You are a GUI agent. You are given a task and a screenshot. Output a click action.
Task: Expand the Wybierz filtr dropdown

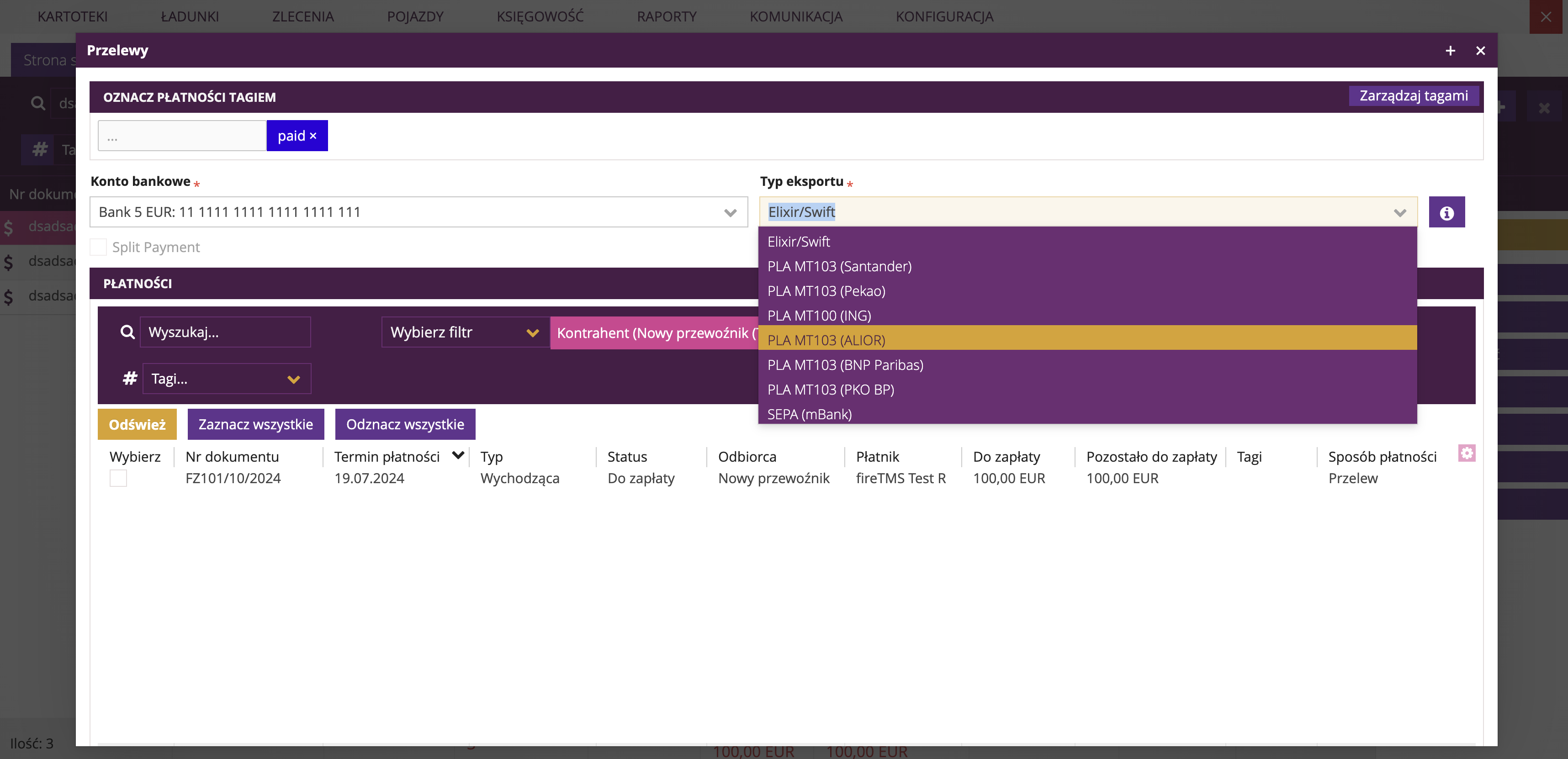(465, 332)
